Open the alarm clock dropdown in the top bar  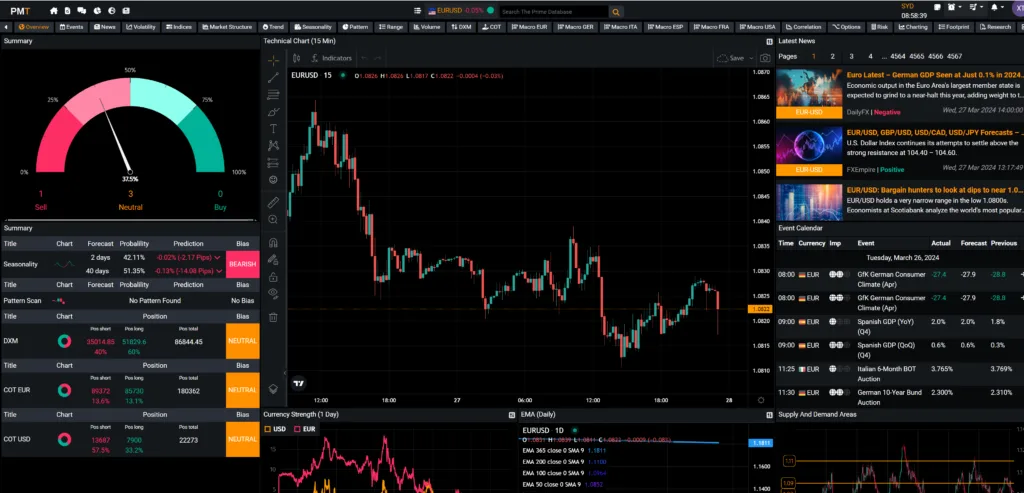954,8
